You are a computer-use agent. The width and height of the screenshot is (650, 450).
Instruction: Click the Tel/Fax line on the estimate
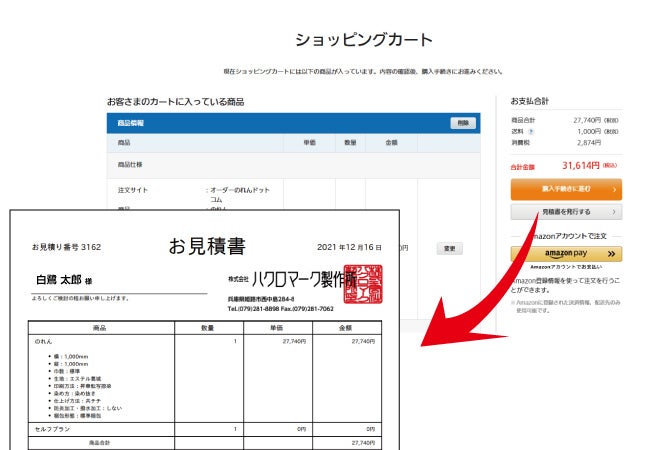281,309
